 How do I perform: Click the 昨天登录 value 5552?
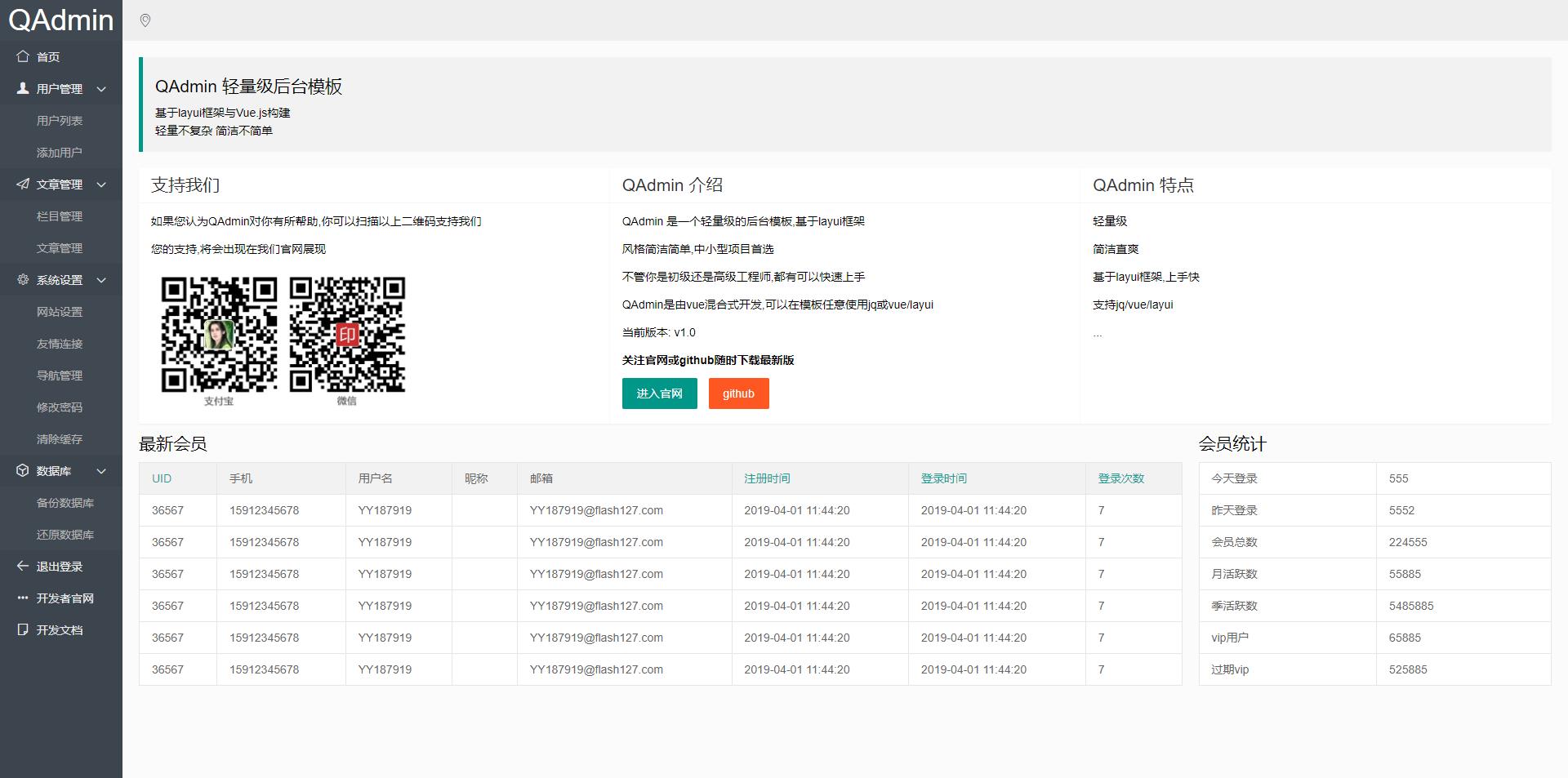coord(1401,510)
